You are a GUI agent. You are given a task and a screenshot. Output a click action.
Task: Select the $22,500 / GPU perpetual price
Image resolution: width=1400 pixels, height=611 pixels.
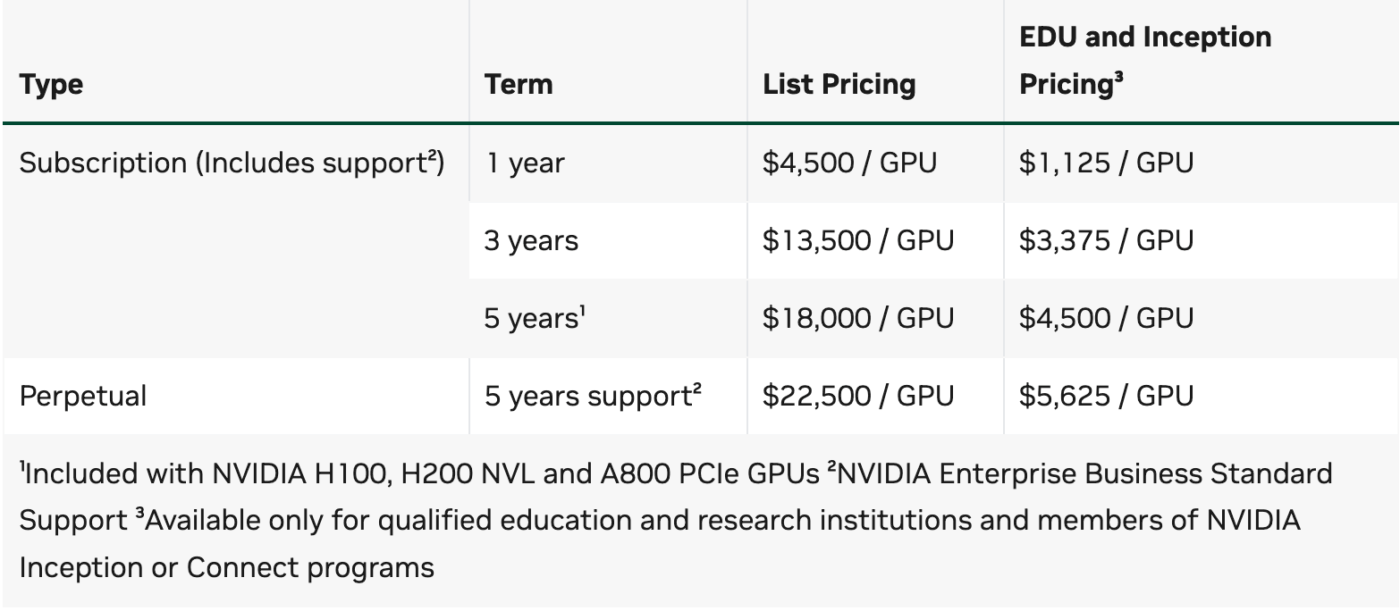point(858,396)
